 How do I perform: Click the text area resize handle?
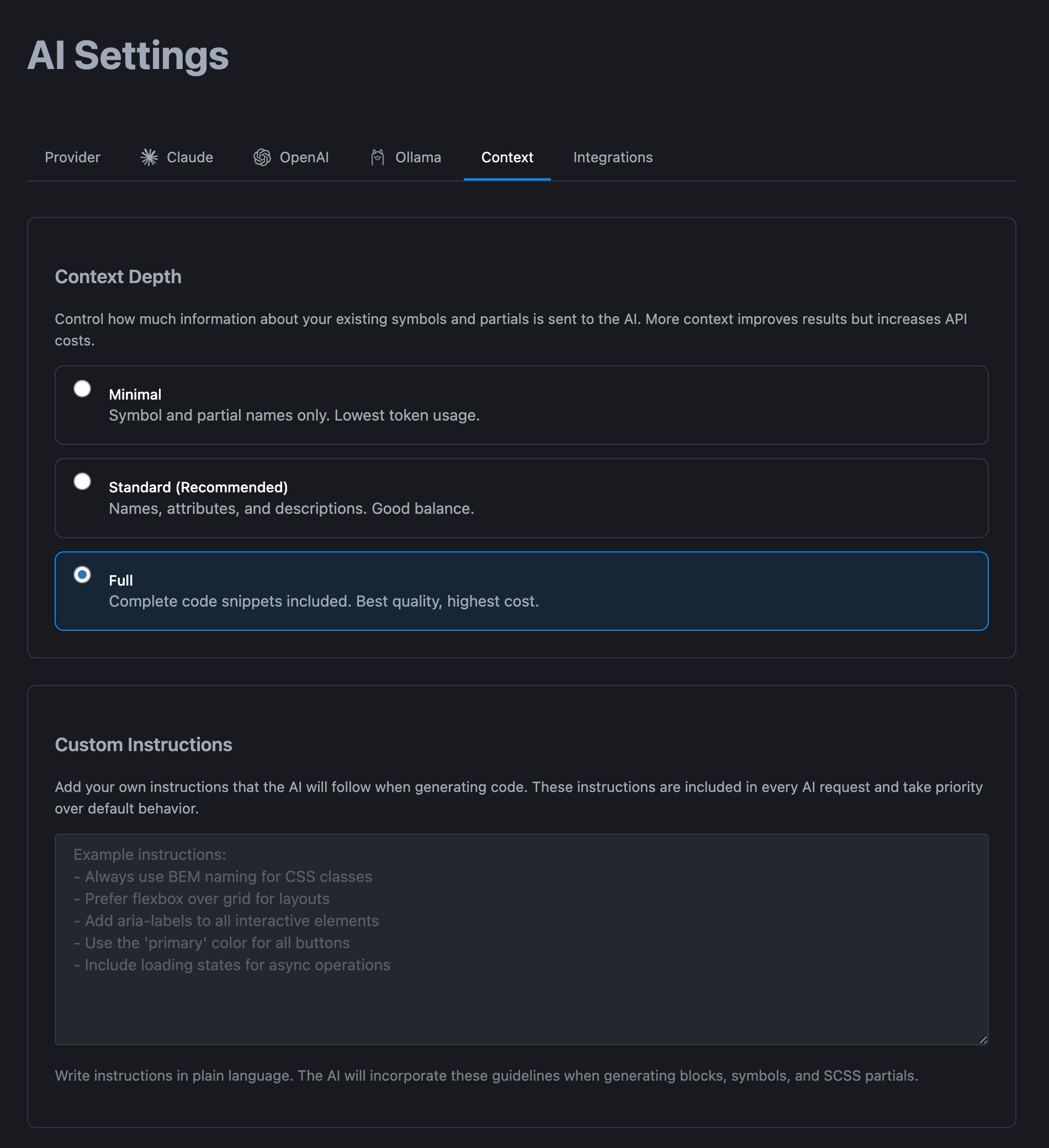click(x=983, y=1040)
